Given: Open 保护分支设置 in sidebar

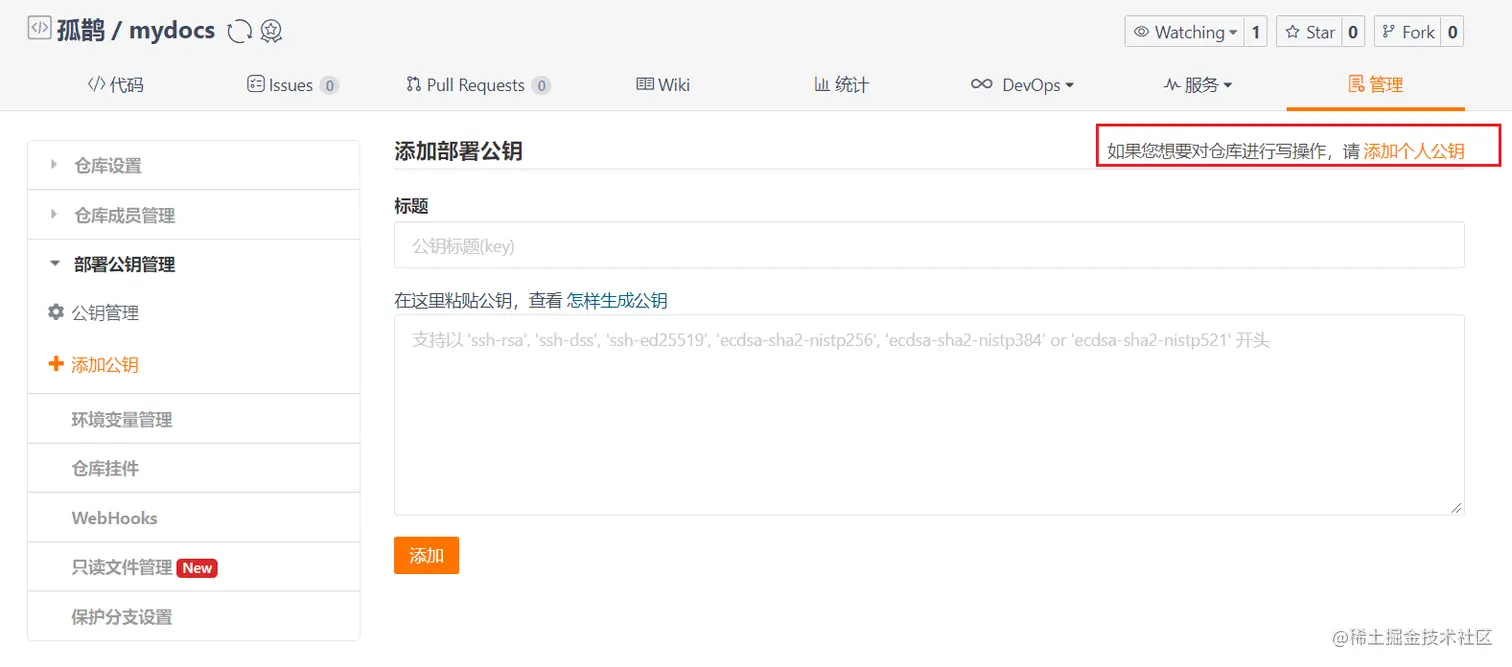Looking at the screenshot, I should 193,617.
